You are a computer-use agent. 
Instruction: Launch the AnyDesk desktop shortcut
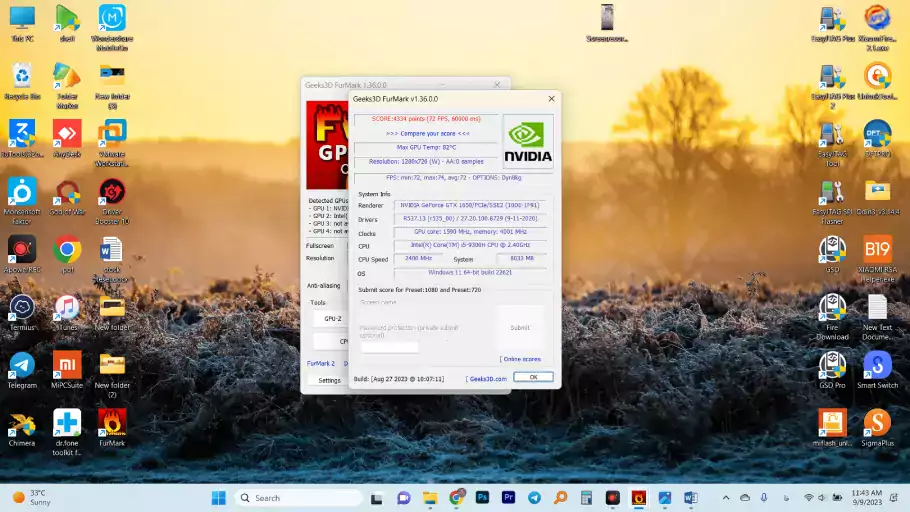point(67,138)
